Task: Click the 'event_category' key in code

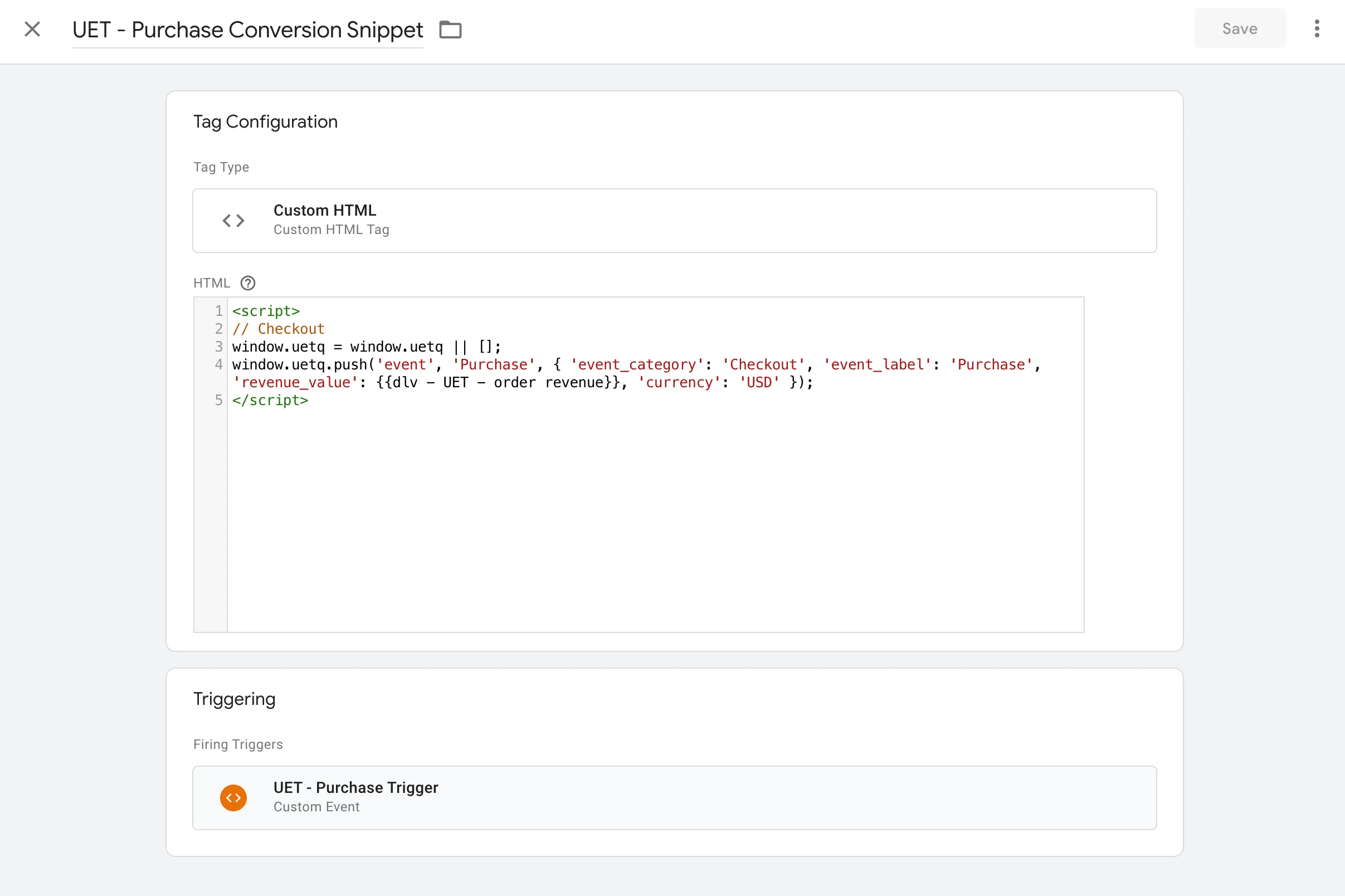Action: tap(636, 364)
